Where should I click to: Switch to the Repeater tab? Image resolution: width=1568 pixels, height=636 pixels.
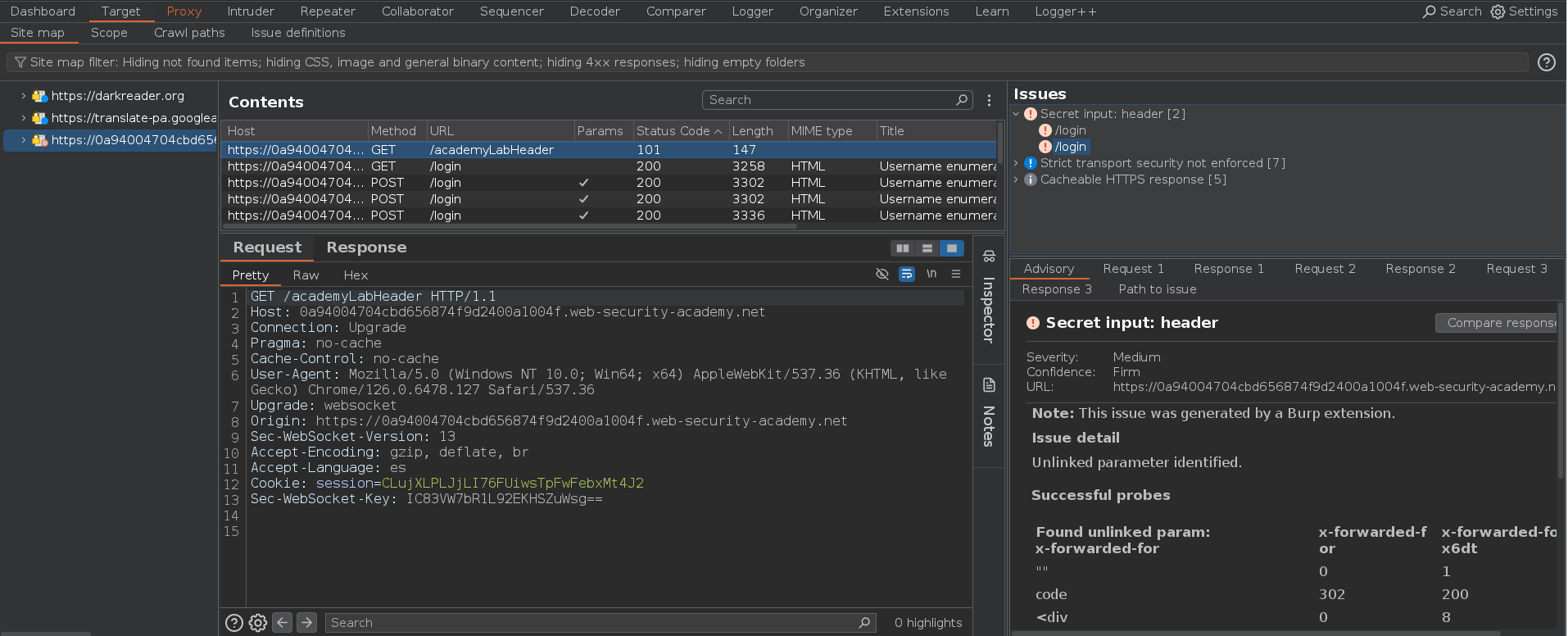pos(327,11)
